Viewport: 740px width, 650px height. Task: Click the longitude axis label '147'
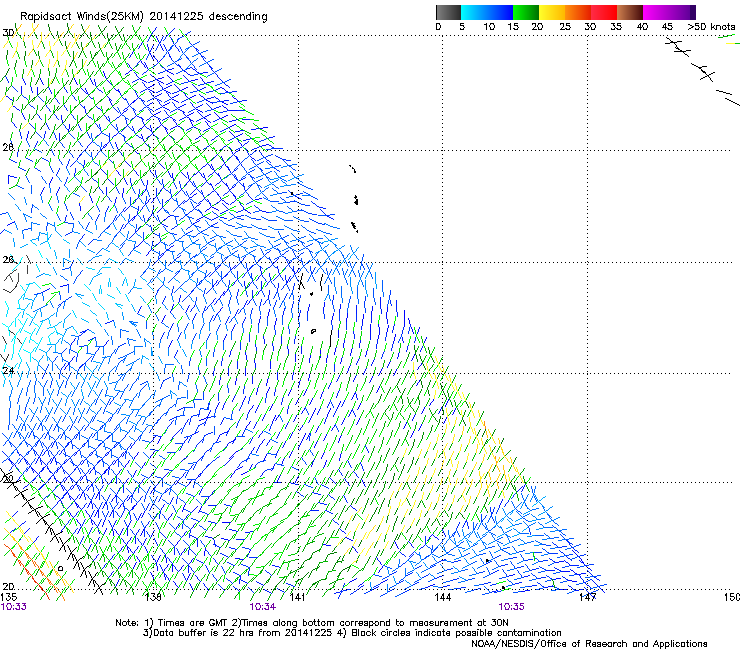point(588,597)
